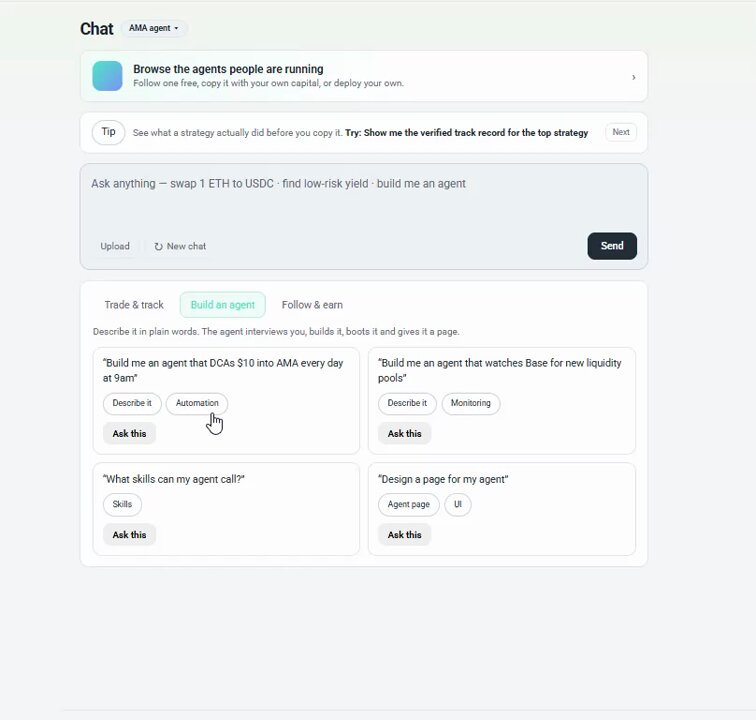Select the Monitoring tag
Image resolution: width=756 pixels, height=720 pixels.
coord(471,403)
